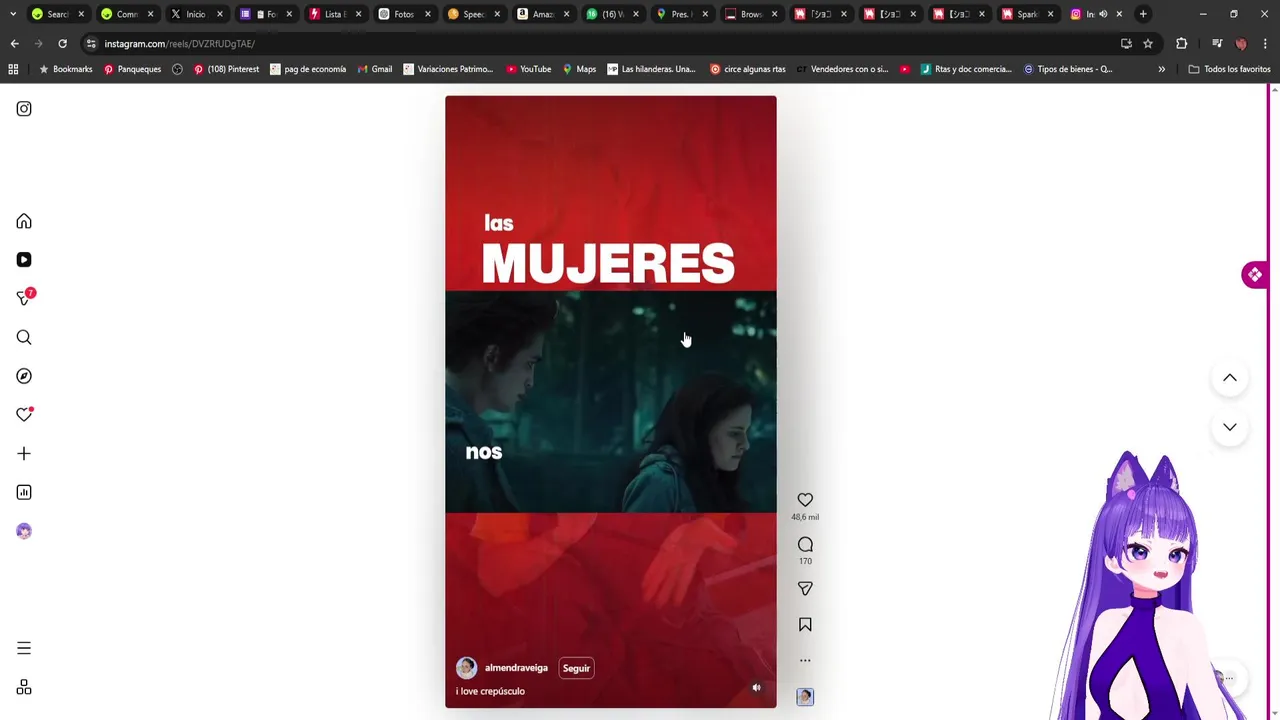Open the 'Variaciones Patrimo...' bookmark
1280x720 pixels.
point(448,69)
